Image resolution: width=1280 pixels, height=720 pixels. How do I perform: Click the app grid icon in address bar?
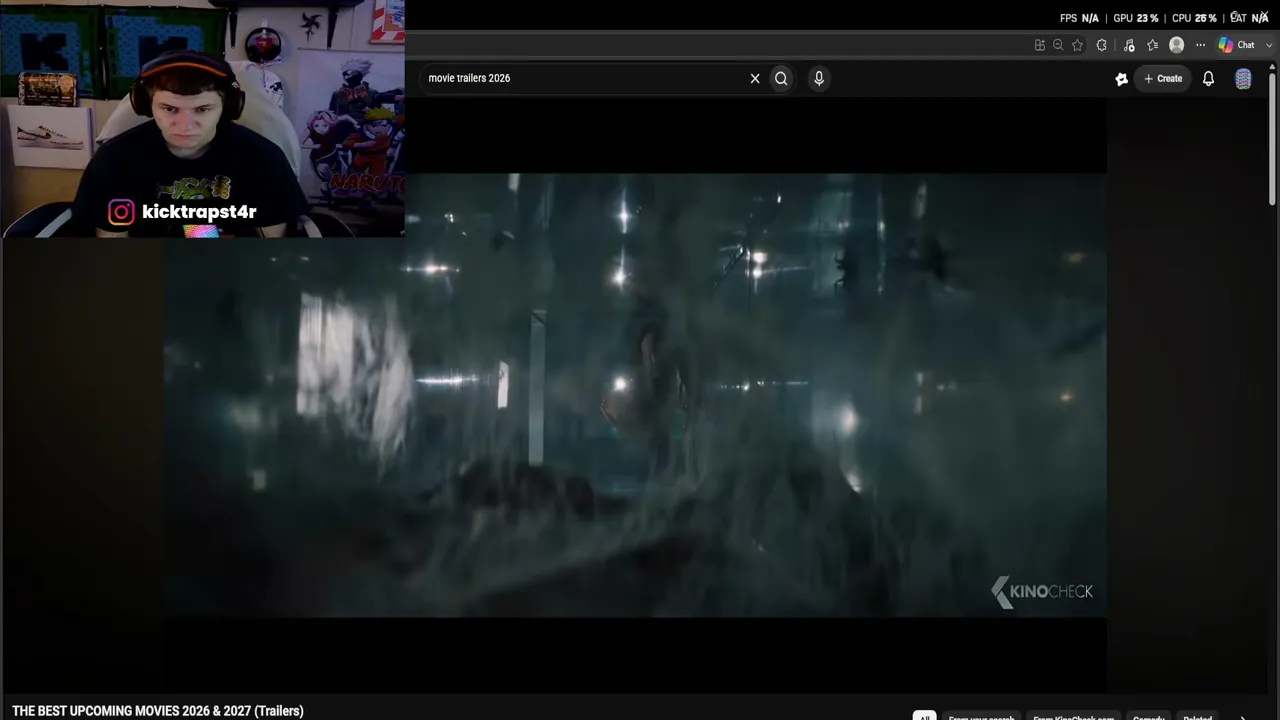[x=1040, y=45]
